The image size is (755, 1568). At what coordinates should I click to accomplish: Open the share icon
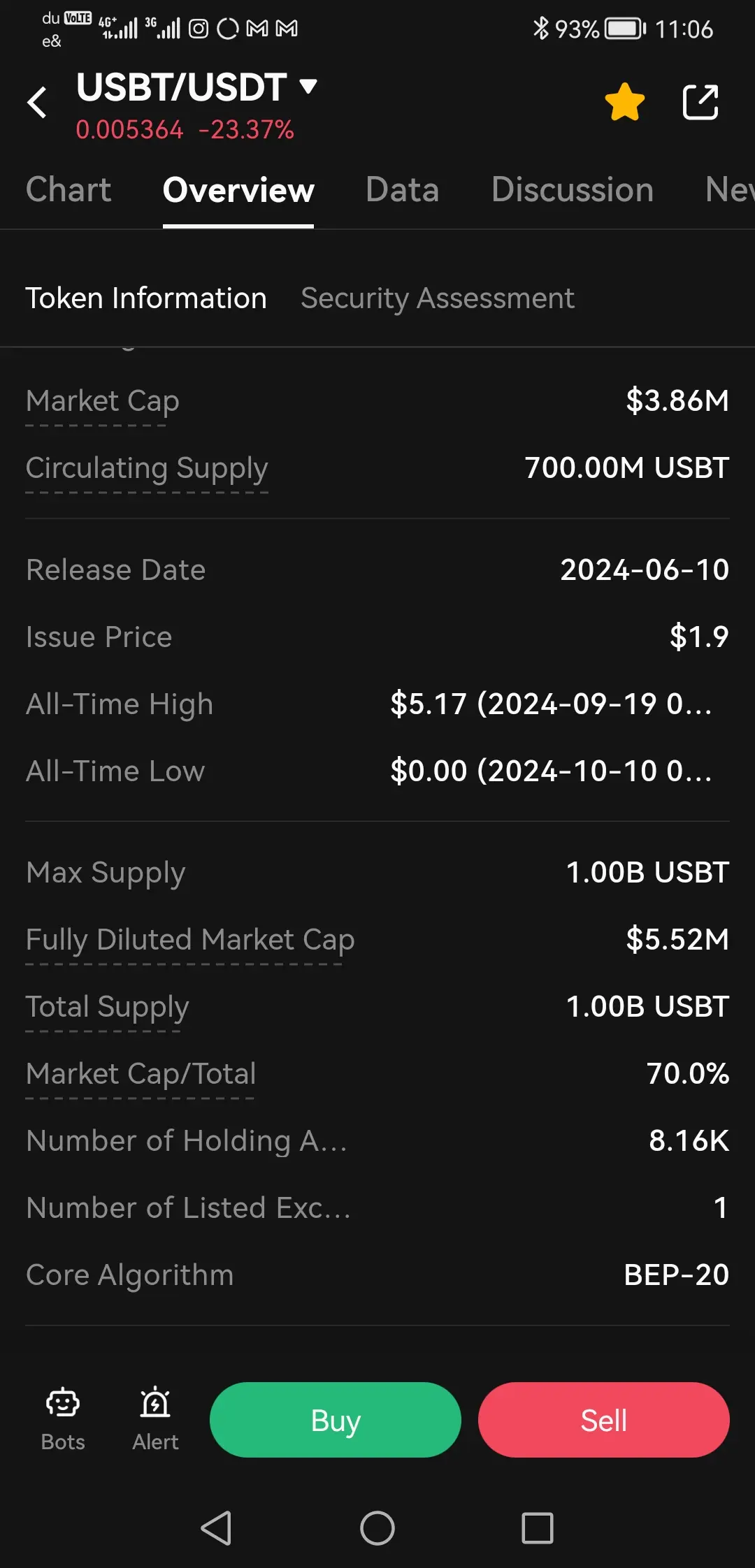click(x=700, y=102)
